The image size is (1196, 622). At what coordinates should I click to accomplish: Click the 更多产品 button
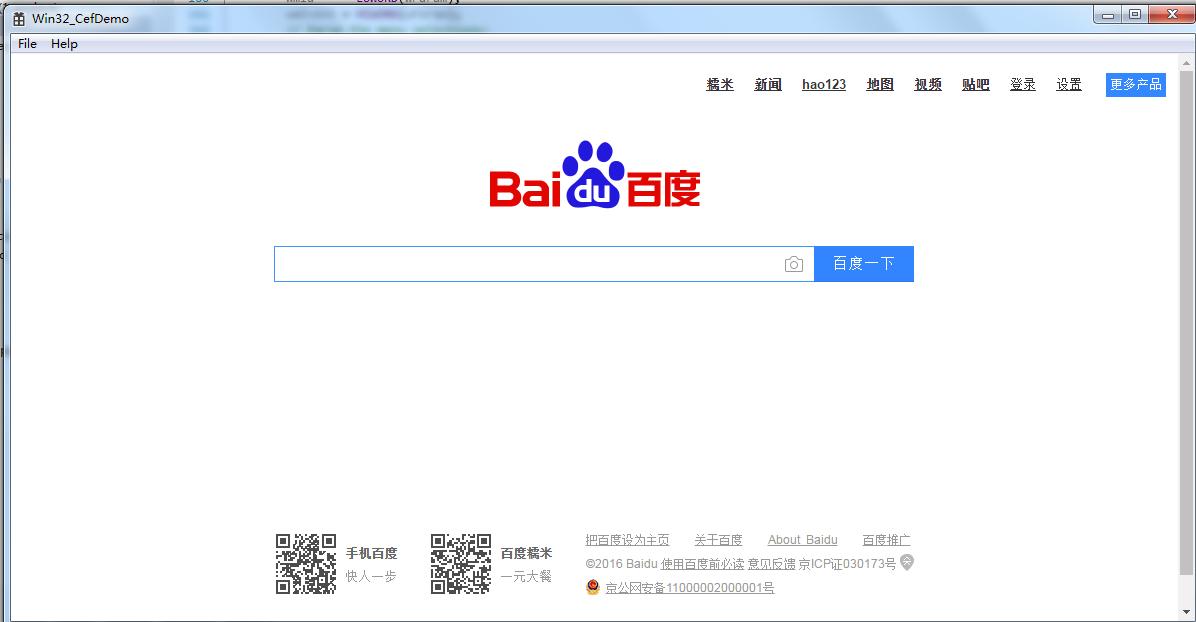[x=1136, y=85]
